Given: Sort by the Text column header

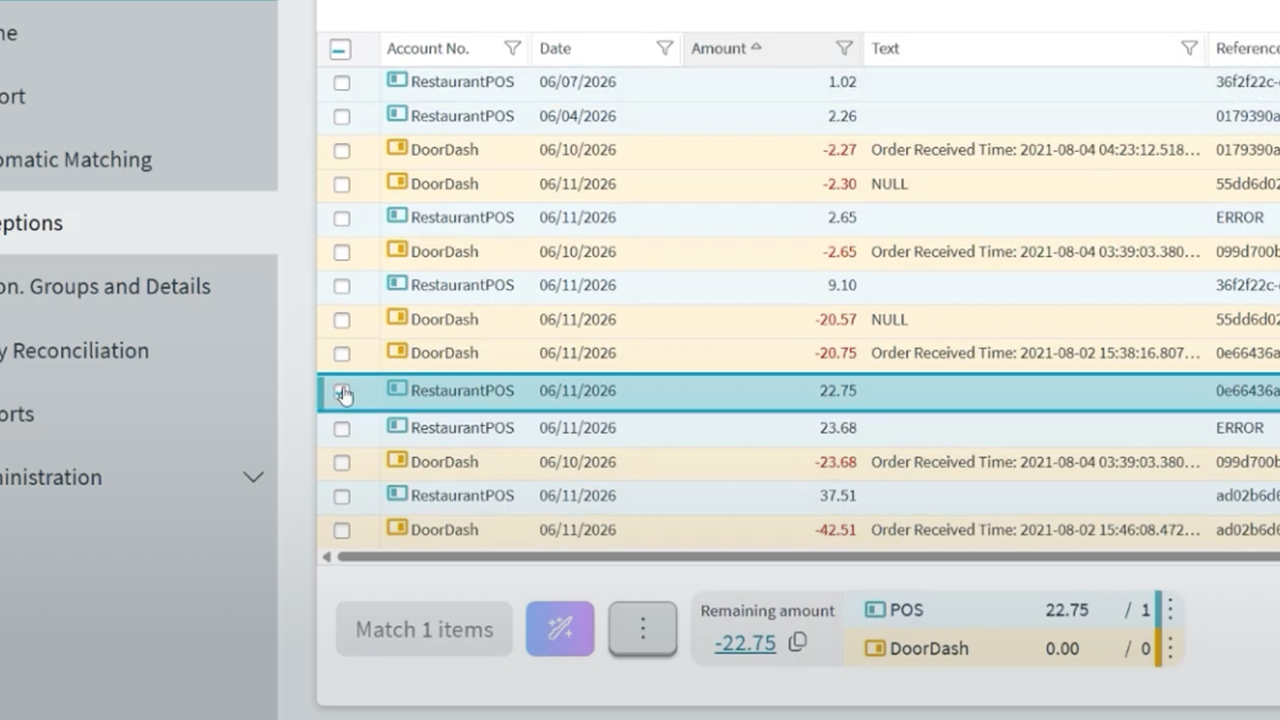Looking at the screenshot, I should point(885,48).
